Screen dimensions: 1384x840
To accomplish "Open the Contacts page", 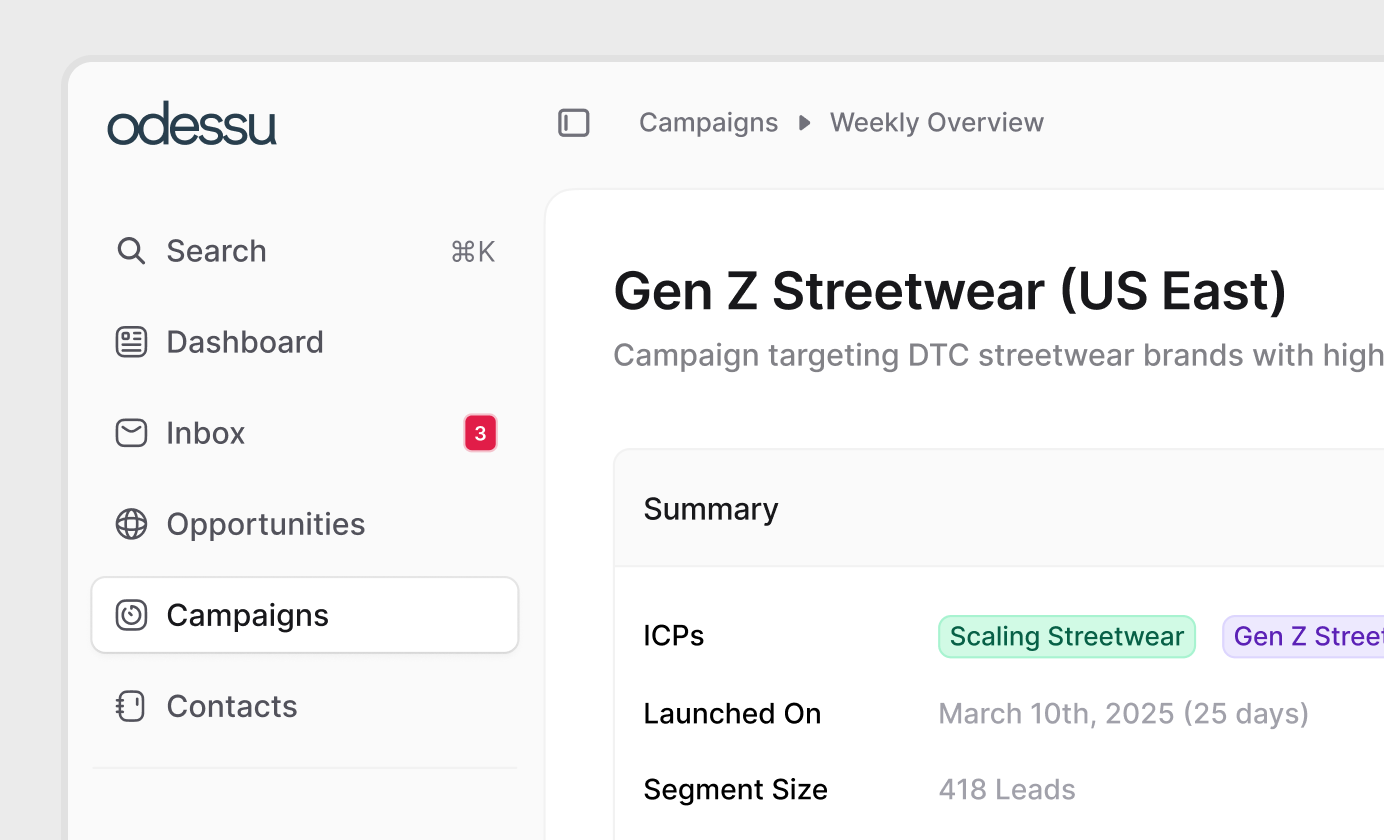I will 305,706.
